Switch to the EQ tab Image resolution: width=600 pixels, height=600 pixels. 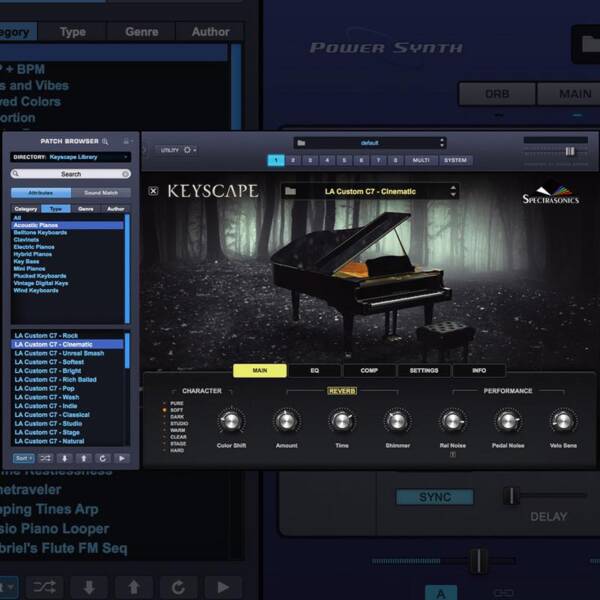pyautogui.click(x=315, y=370)
